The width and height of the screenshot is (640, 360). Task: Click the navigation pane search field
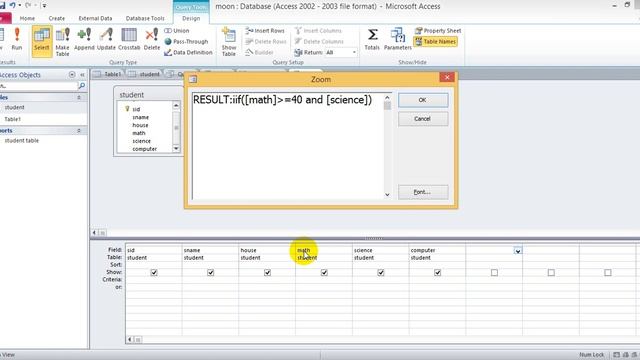coord(38,86)
